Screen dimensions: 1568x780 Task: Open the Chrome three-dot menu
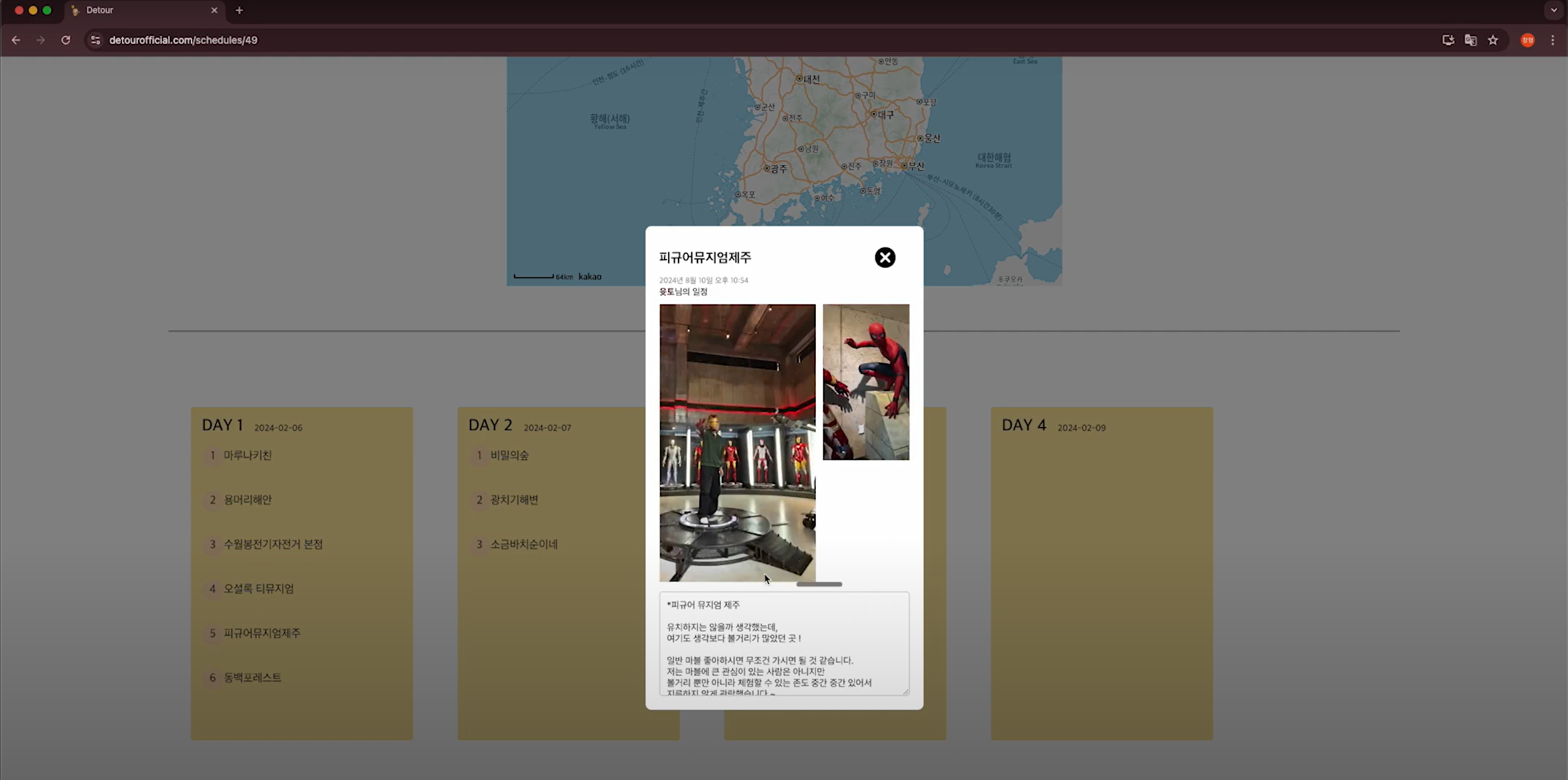[x=1553, y=40]
